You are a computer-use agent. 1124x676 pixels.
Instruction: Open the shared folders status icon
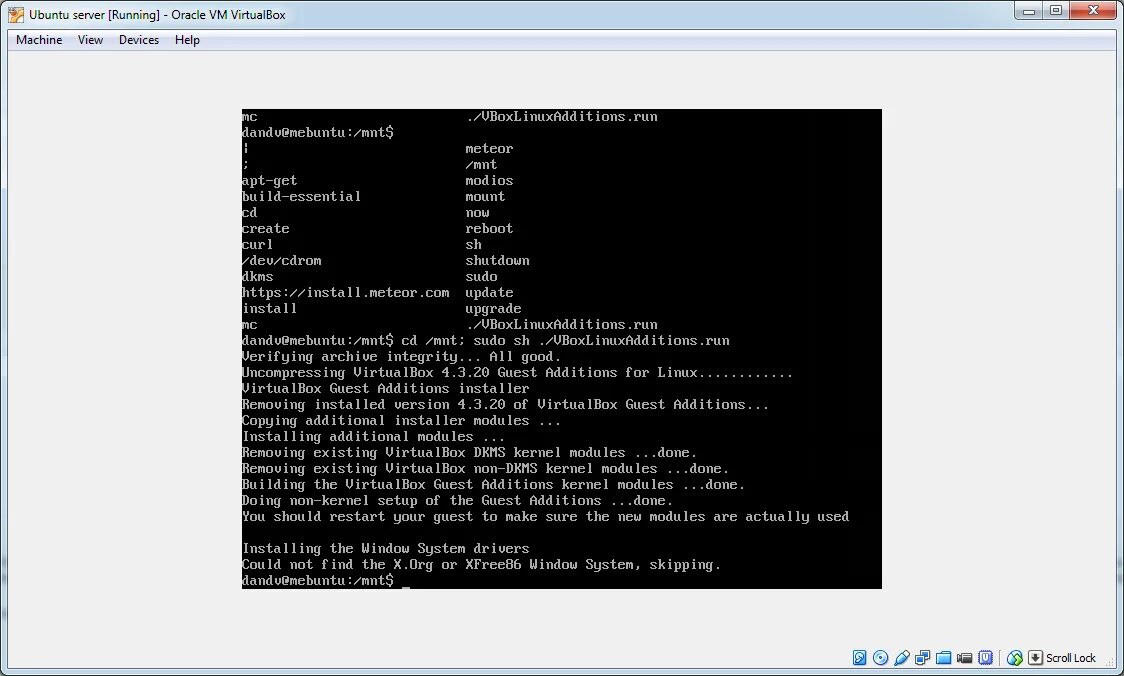(944, 657)
